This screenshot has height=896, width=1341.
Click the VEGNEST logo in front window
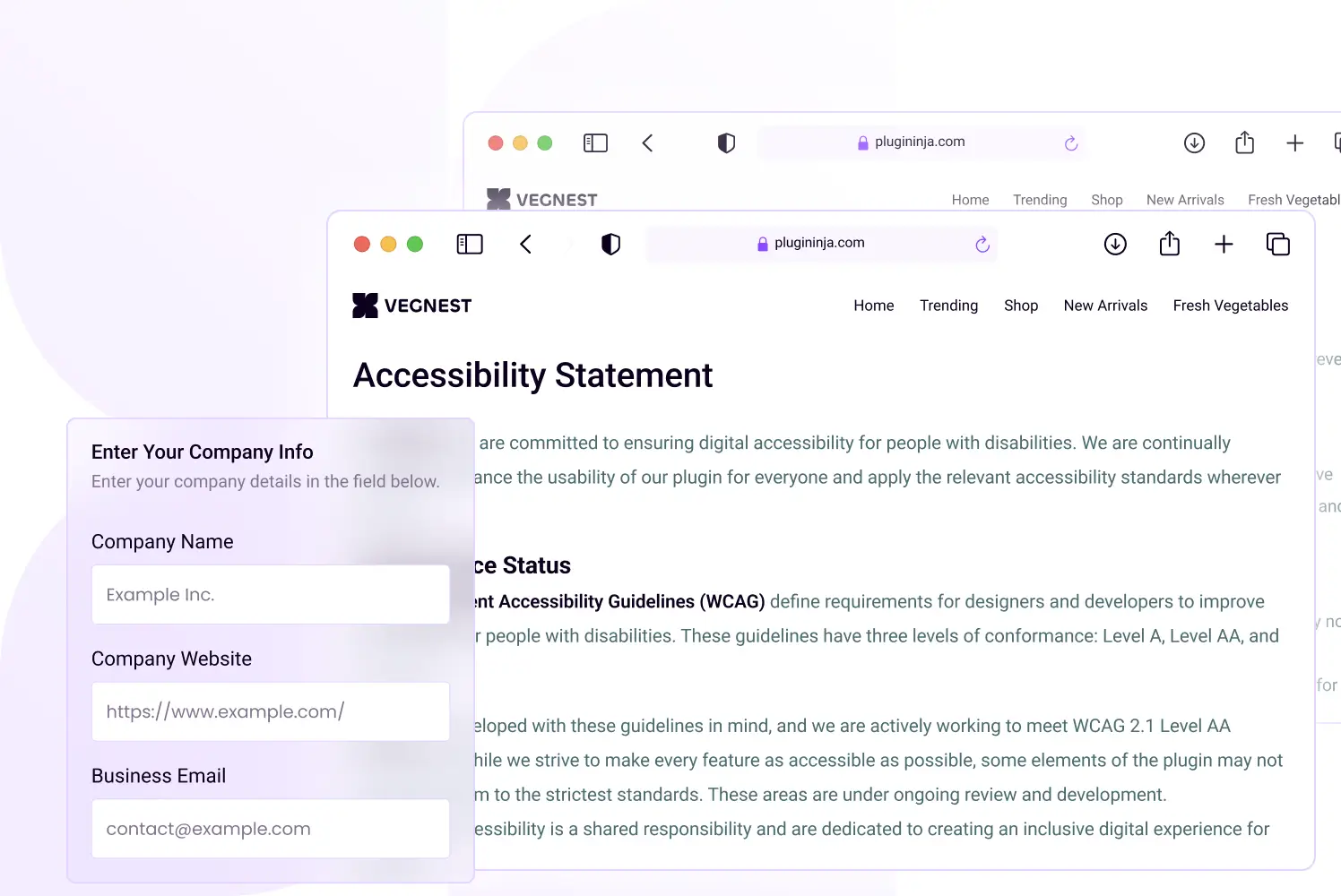(412, 306)
